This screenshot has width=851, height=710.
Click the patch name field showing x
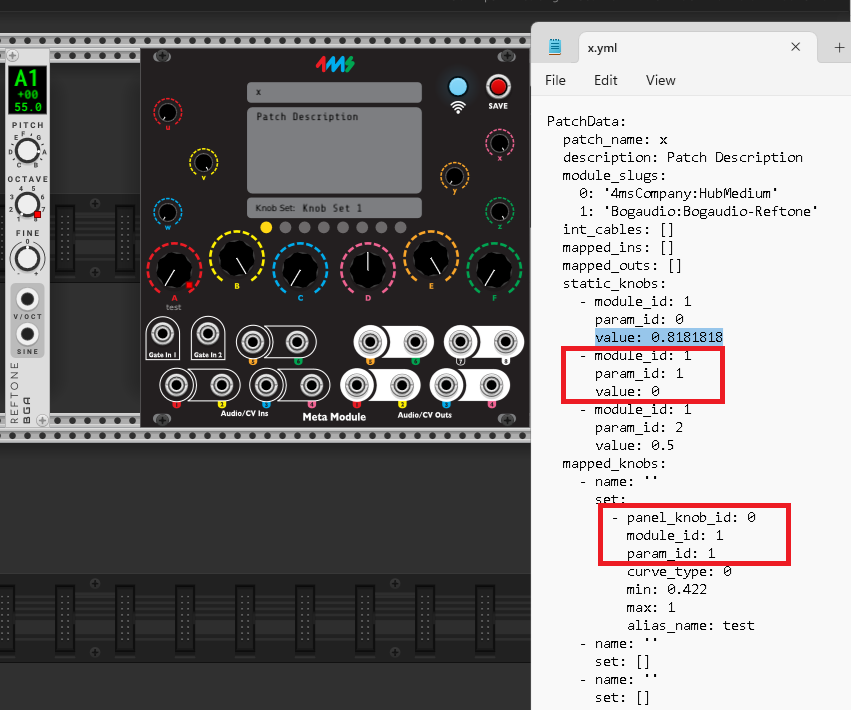point(333,92)
